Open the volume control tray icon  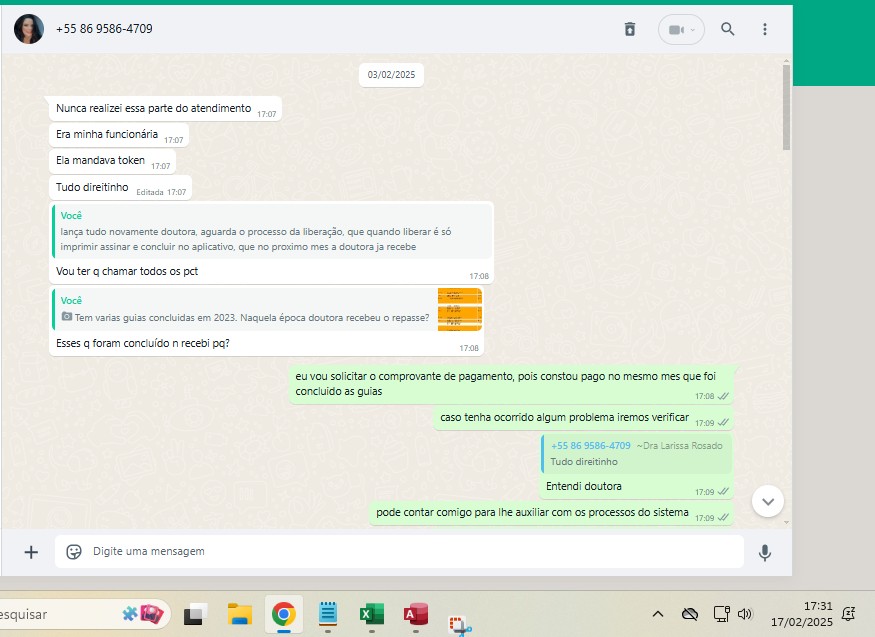tap(745, 614)
